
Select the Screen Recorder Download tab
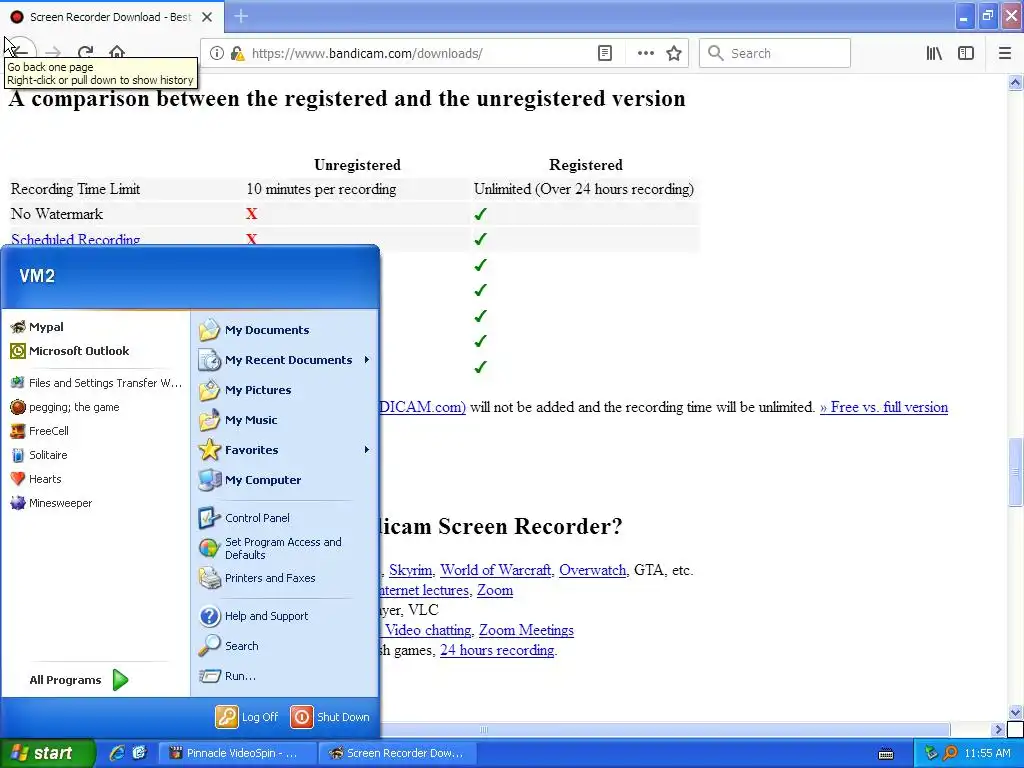point(112,17)
